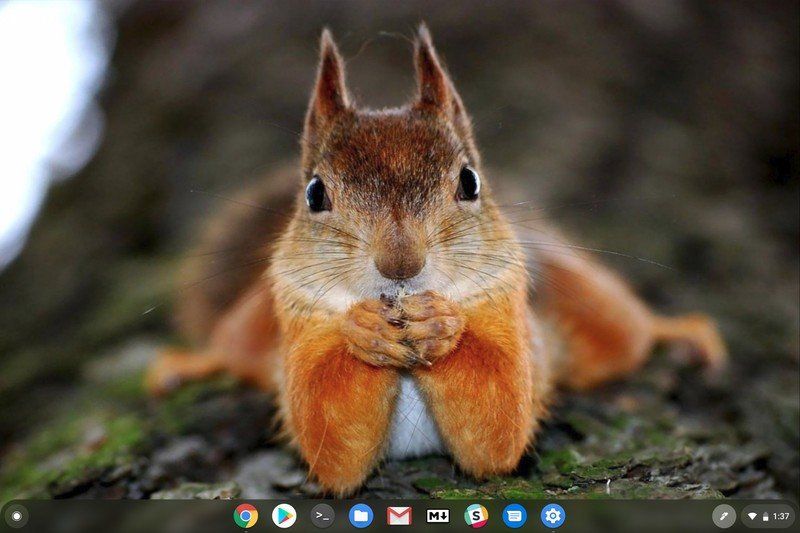Open the Files app
The height and width of the screenshot is (533, 800).
(x=361, y=516)
